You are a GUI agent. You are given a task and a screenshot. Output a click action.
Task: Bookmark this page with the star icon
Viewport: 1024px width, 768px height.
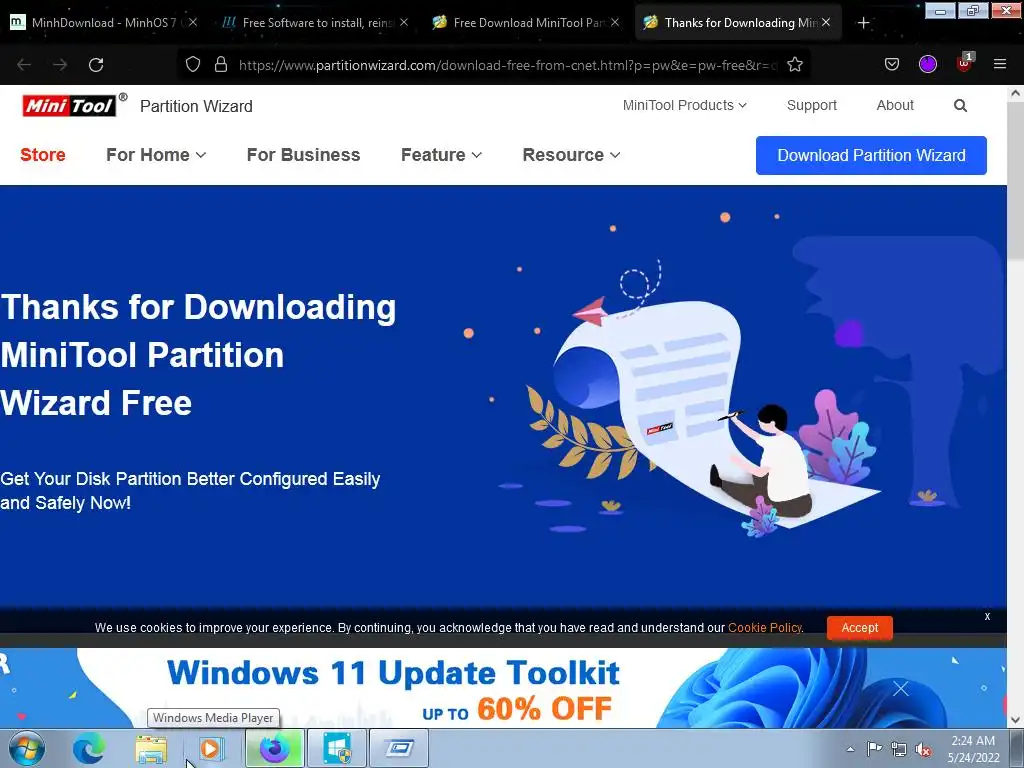coord(795,64)
